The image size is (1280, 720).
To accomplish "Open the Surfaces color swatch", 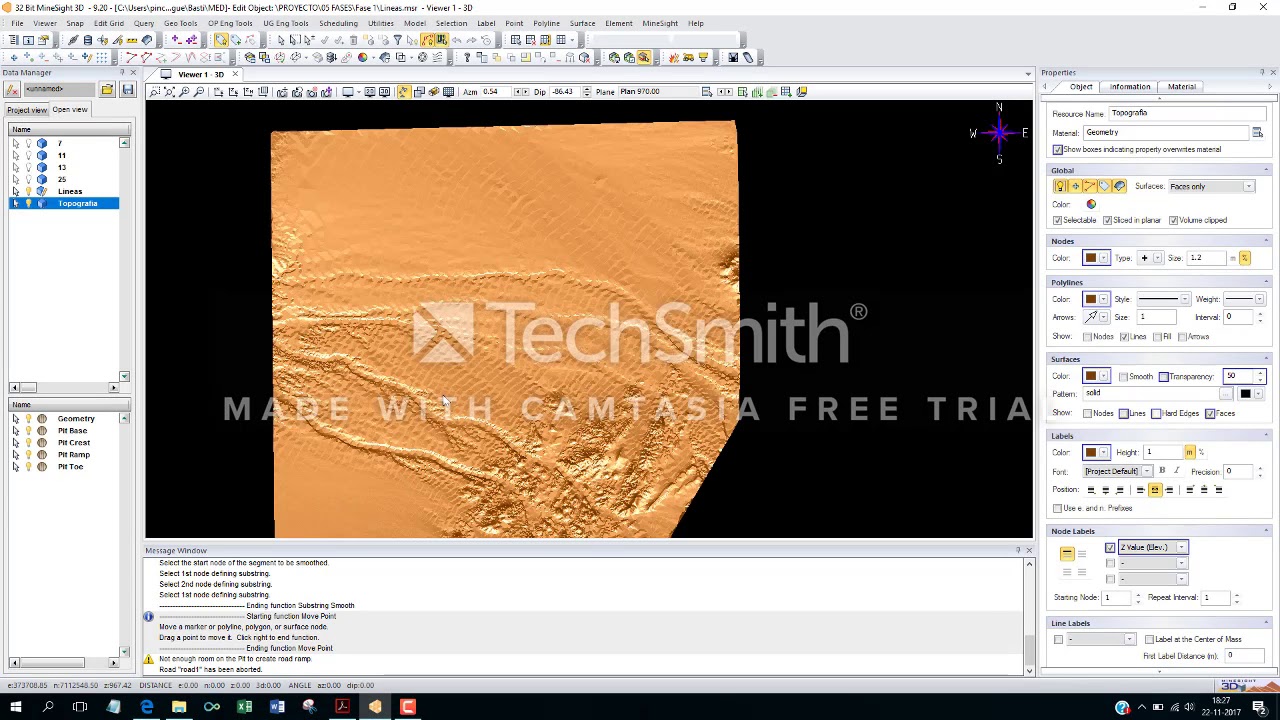I will tap(1096, 377).
